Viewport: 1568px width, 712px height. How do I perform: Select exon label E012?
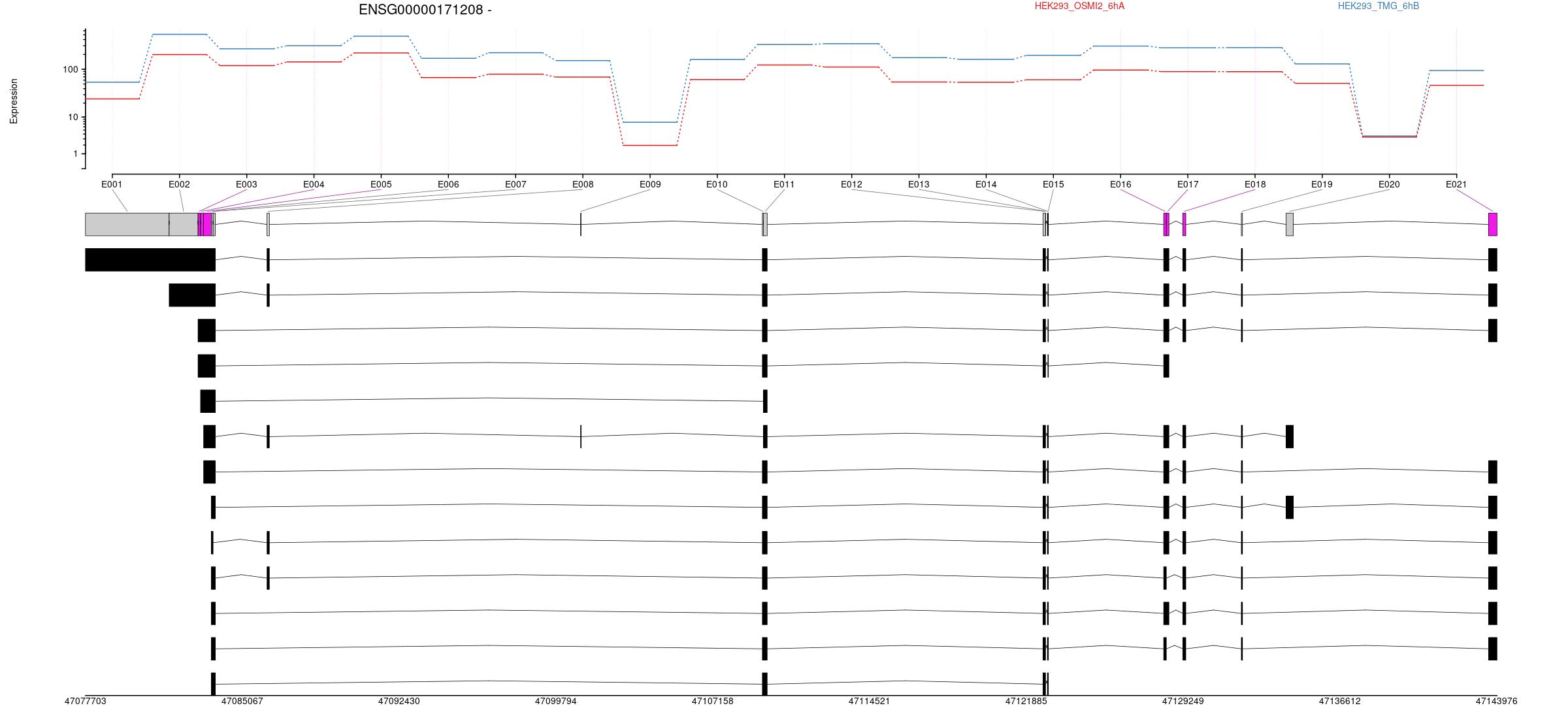coord(851,184)
